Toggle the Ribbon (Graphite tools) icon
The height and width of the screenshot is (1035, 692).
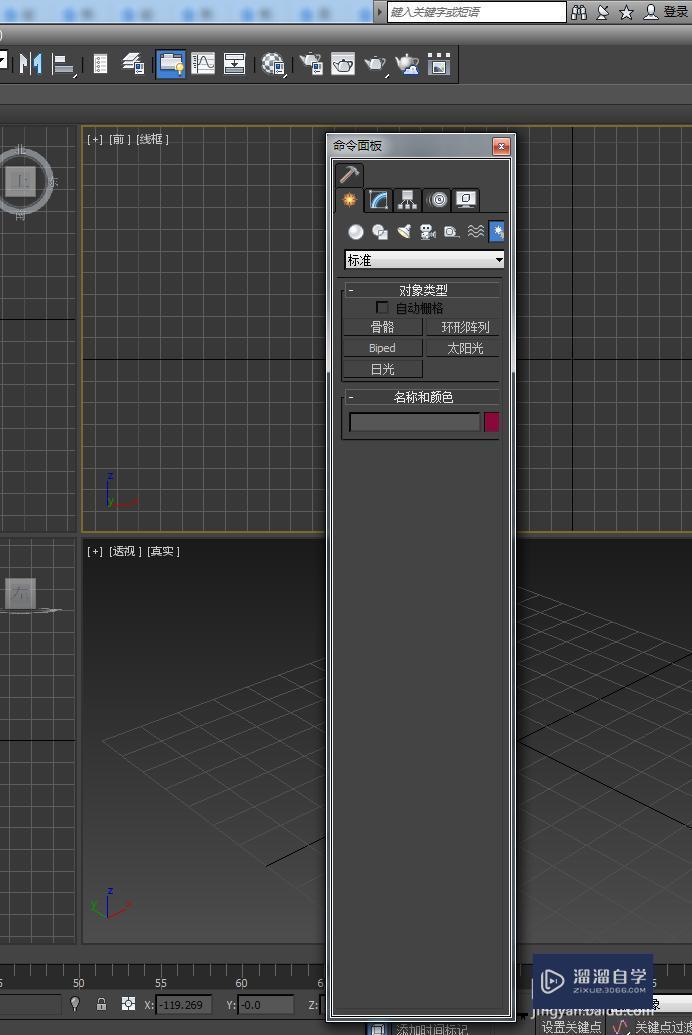[x=170, y=64]
